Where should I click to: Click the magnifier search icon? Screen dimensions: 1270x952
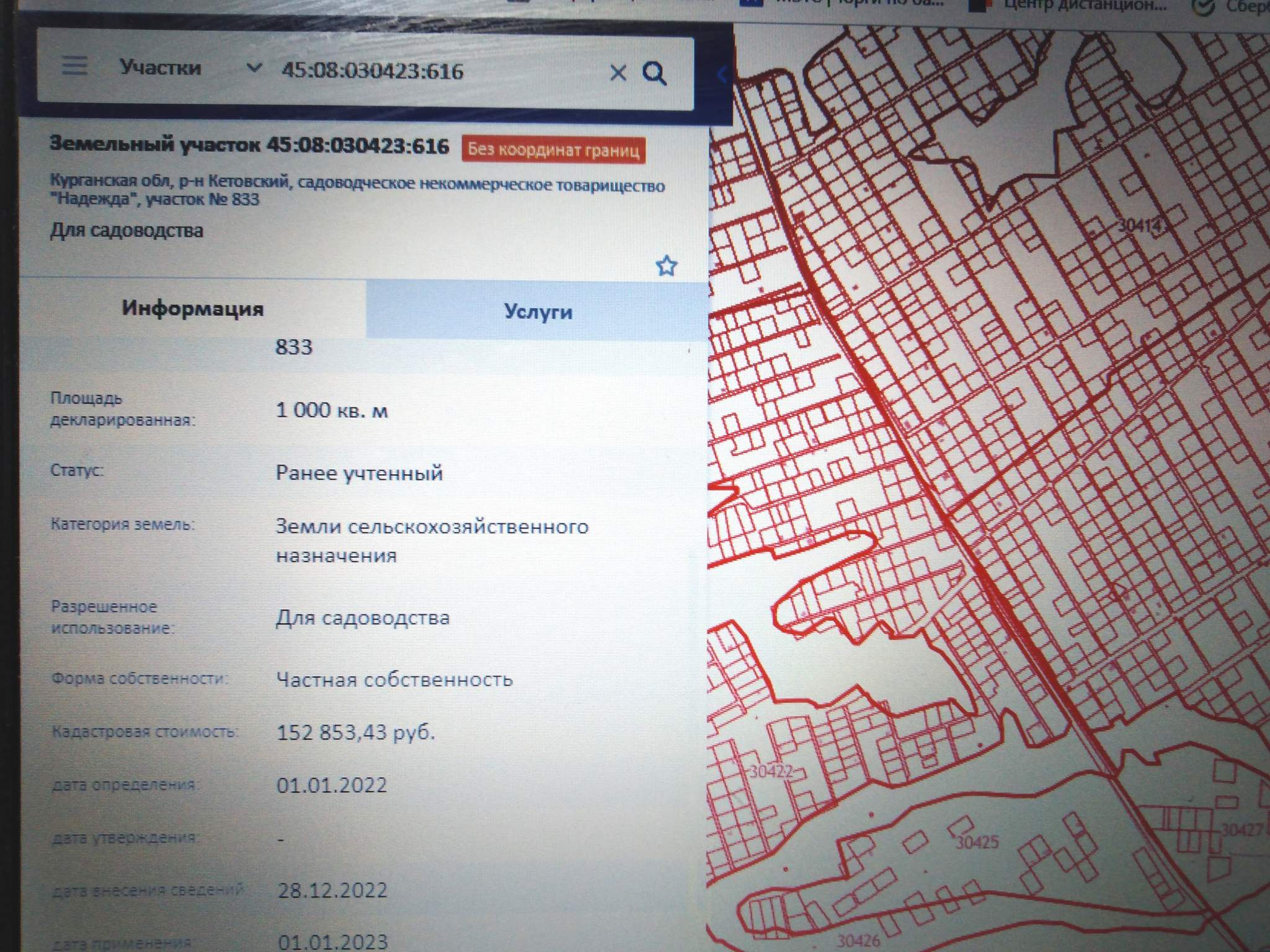coord(655,74)
